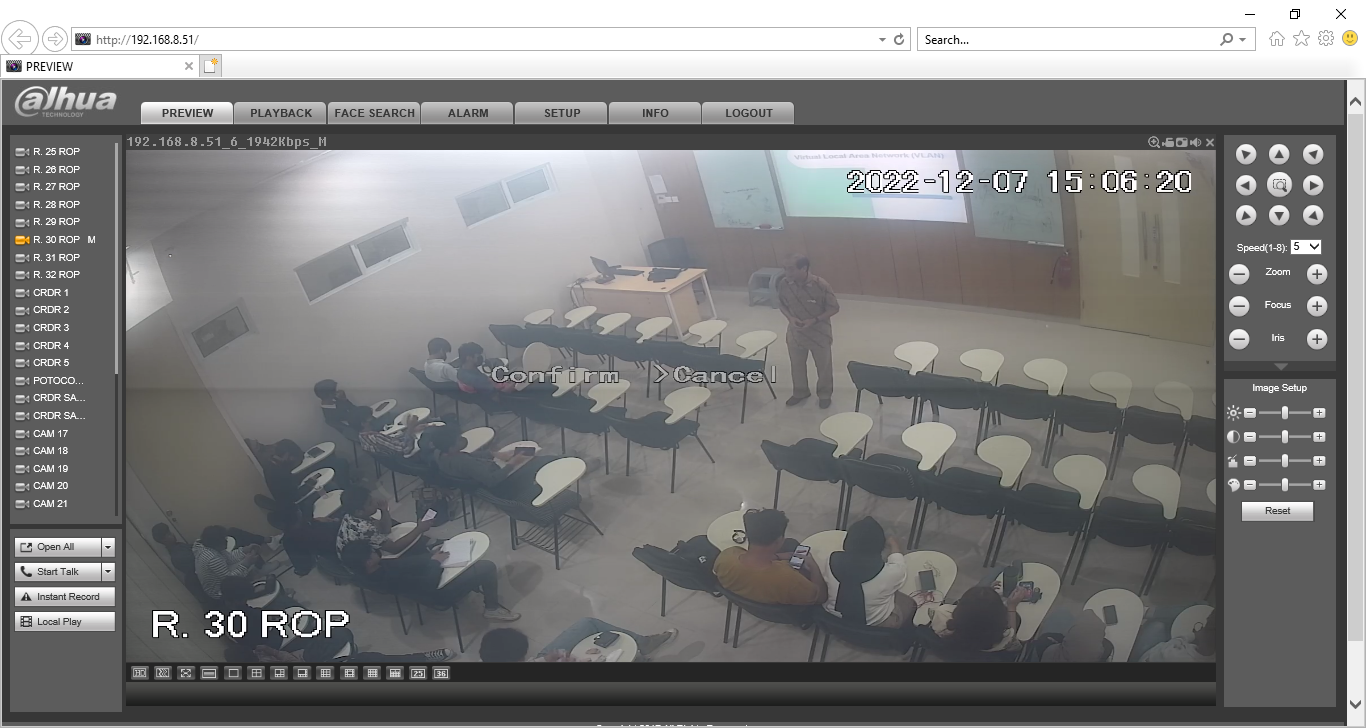Adjust the brightness slider
1366x728 pixels.
point(1285,413)
